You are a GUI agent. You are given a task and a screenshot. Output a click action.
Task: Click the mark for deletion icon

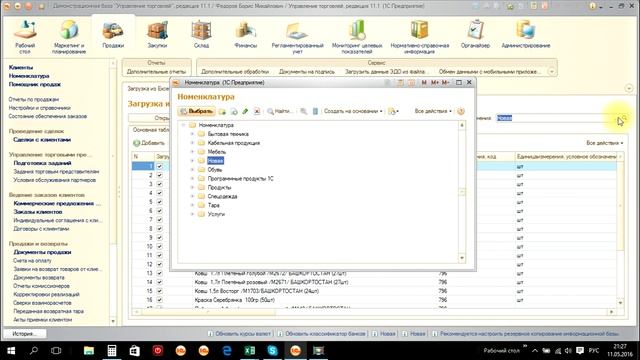[257, 111]
